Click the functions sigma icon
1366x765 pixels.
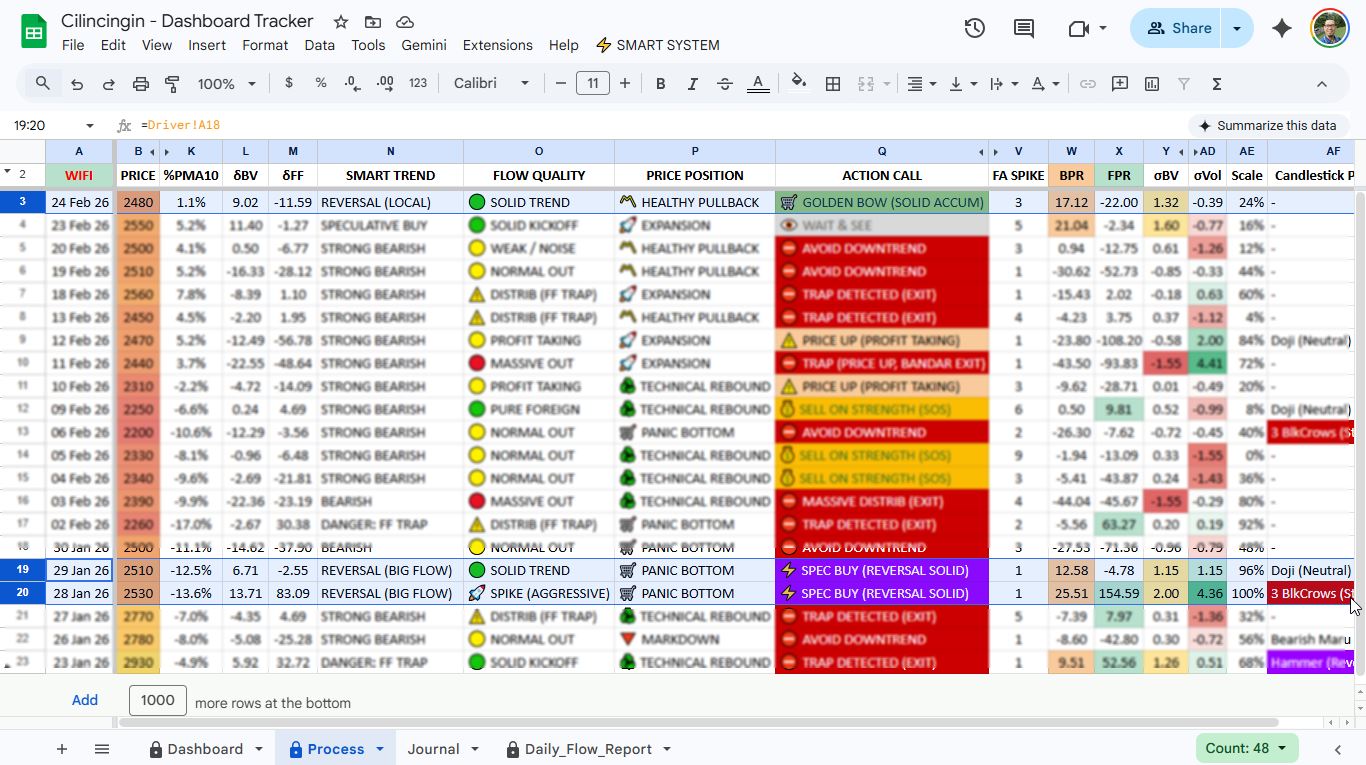pyautogui.click(x=1216, y=84)
